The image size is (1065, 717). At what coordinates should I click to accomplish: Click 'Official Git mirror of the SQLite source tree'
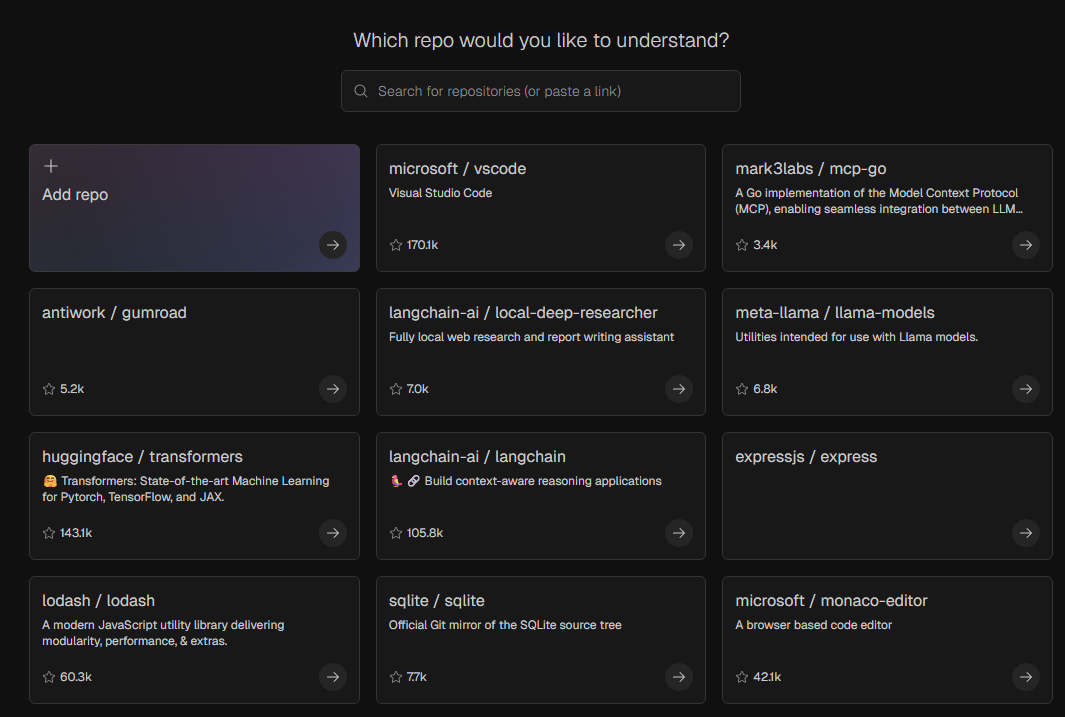click(x=505, y=625)
